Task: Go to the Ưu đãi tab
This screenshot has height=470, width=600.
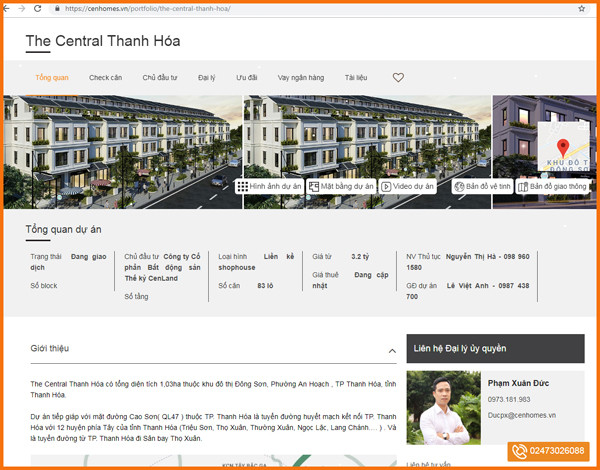Action: pos(247,77)
